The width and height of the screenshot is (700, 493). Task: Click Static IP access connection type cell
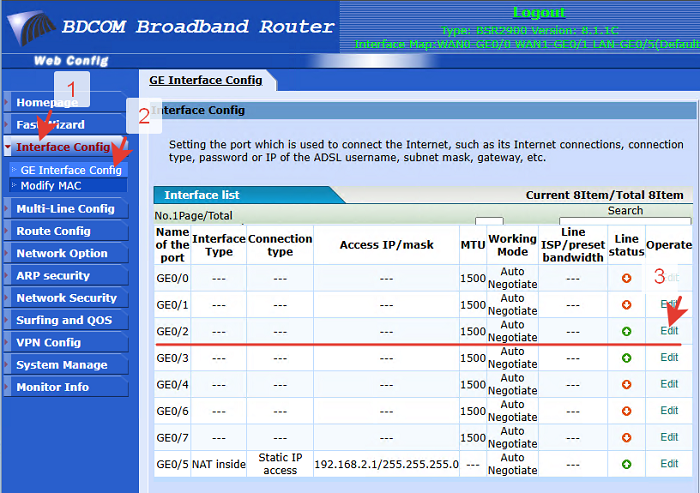tap(280, 464)
